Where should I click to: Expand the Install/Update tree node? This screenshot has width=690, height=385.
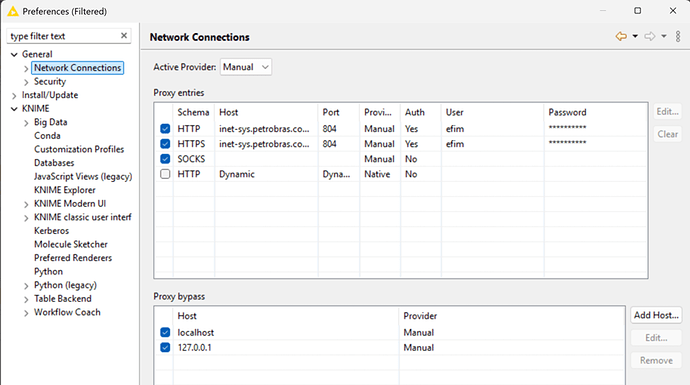pyautogui.click(x=14, y=95)
